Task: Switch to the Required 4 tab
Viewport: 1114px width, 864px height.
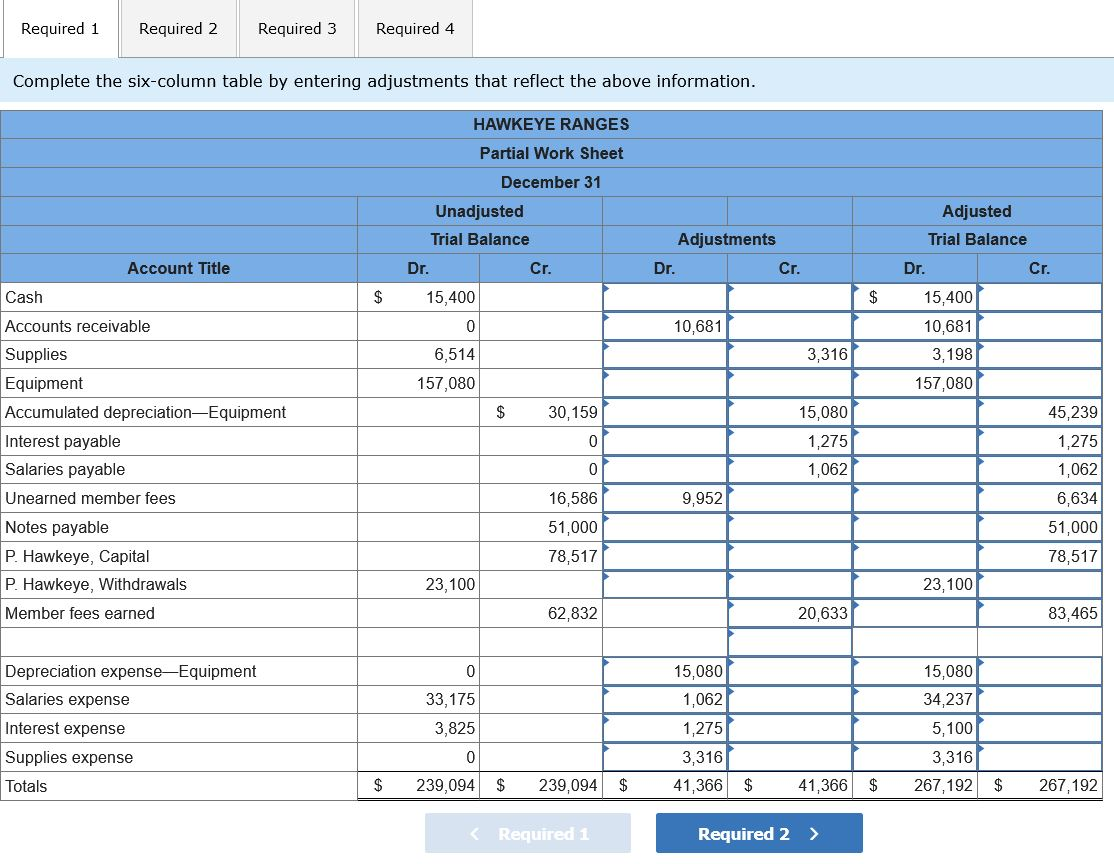Action: pyautogui.click(x=415, y=29)
